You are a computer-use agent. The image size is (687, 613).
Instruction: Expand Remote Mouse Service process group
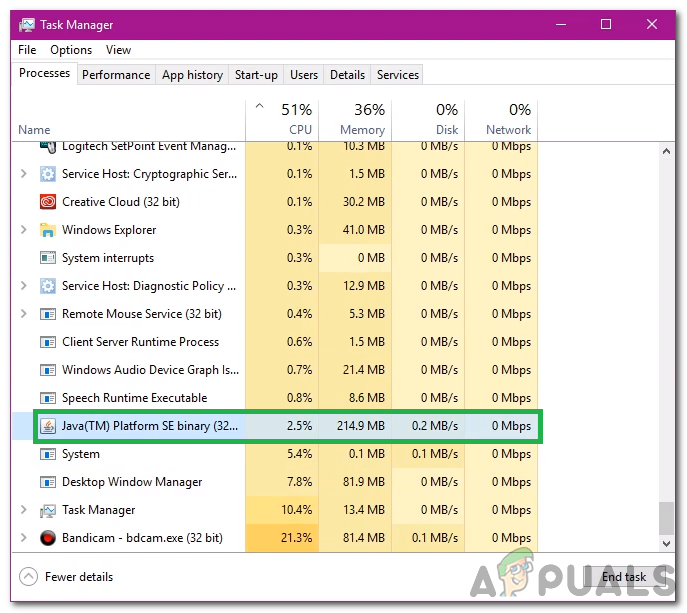(24, 314)
